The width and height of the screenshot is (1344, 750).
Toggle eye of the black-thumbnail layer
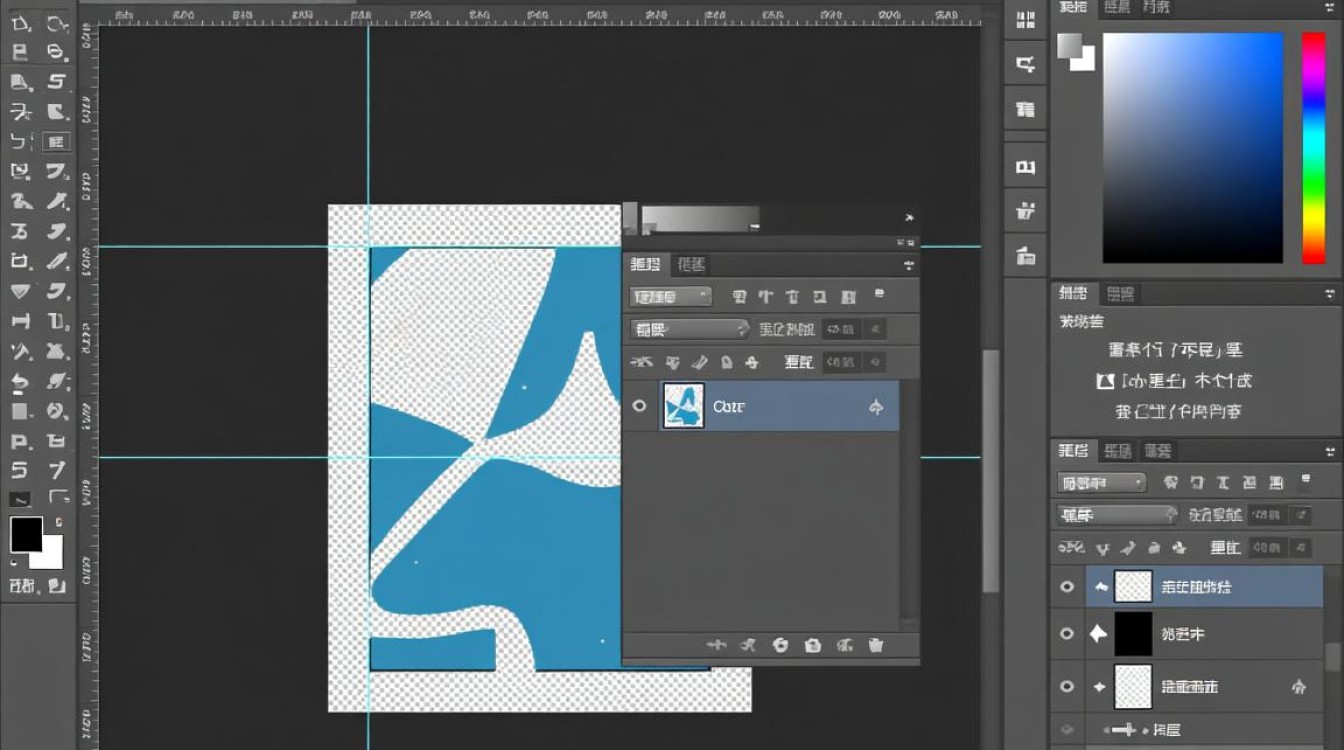pos(1067,634)
